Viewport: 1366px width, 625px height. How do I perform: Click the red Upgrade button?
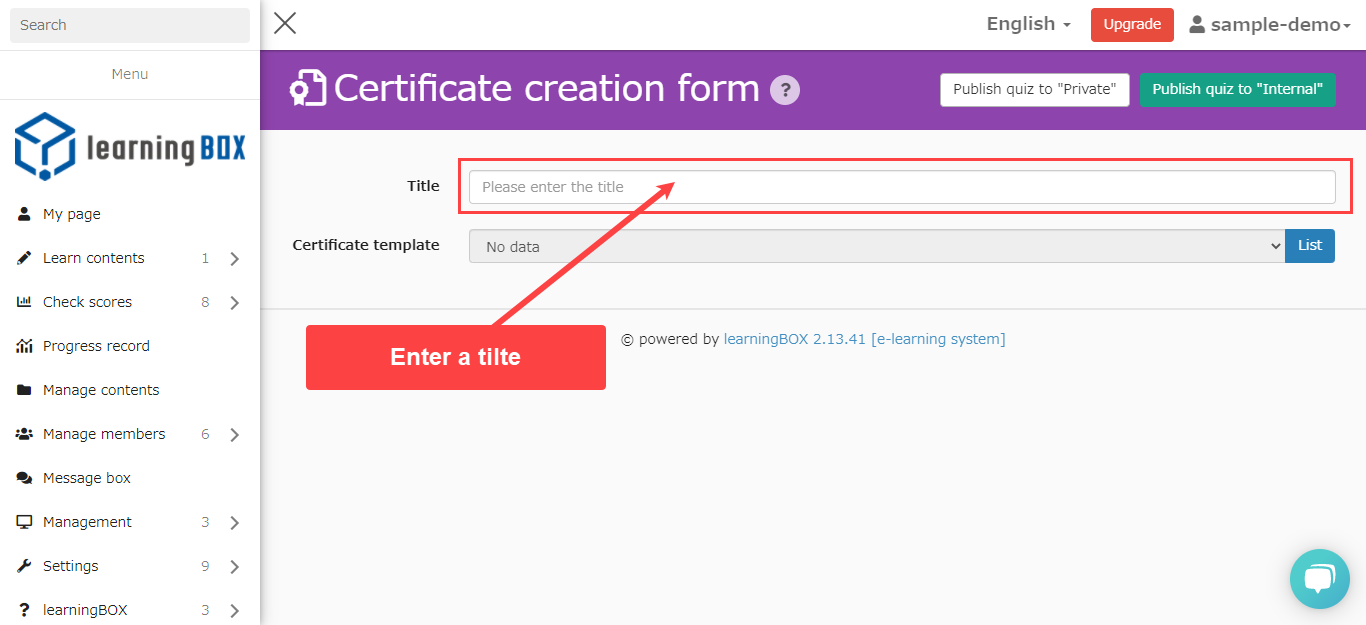point(1132,25)
